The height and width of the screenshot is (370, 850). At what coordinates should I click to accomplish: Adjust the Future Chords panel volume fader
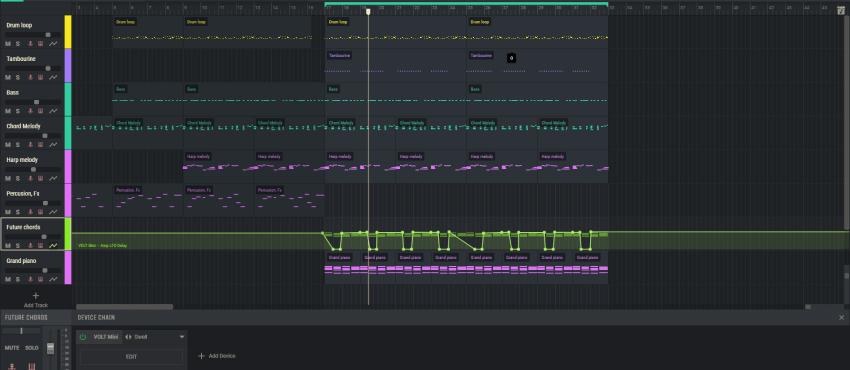pyautogui.click(x=50, y=348)
